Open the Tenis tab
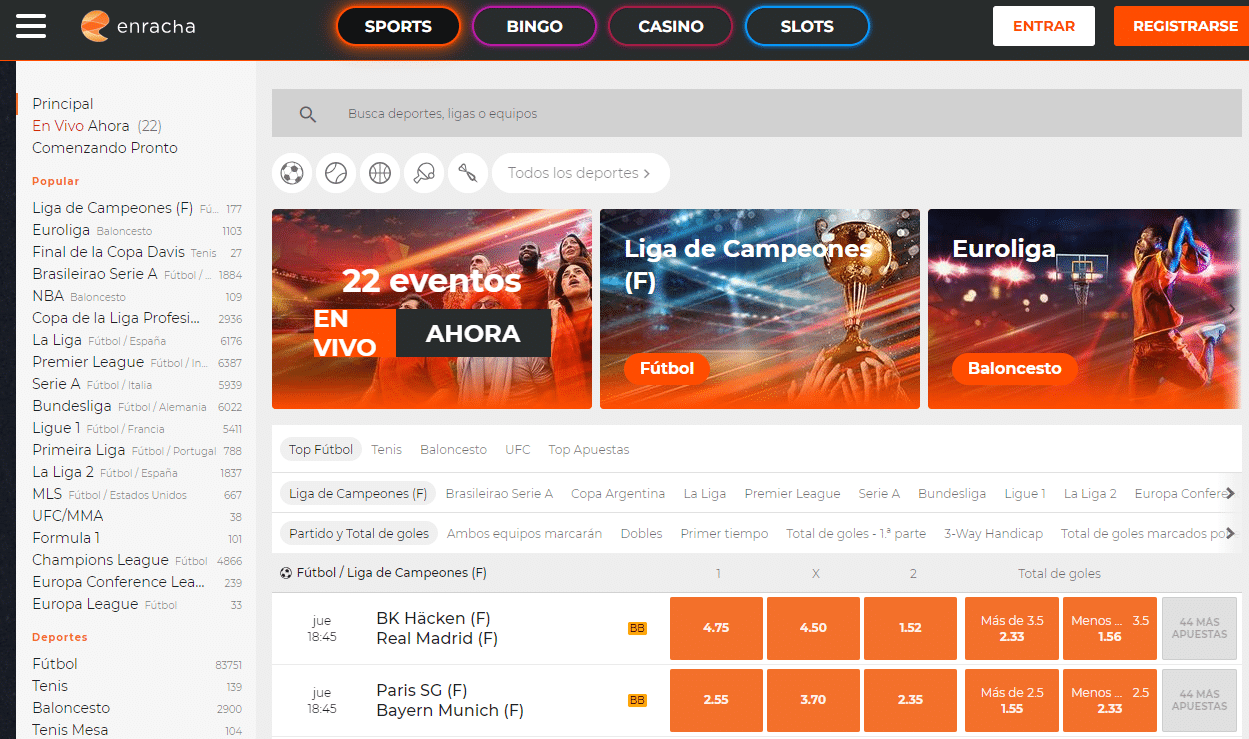This screenshot has height=739, width=1249. [386, 450]
